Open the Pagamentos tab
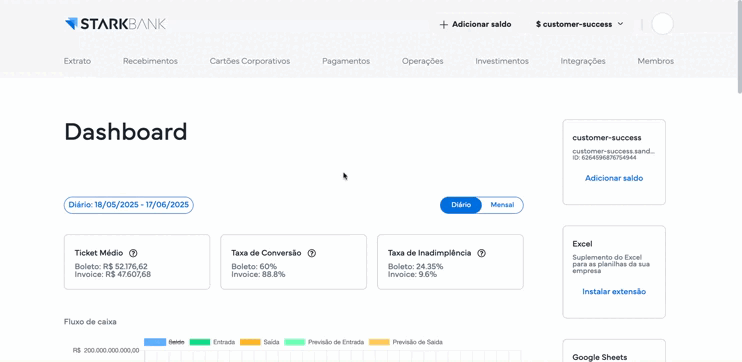The height and width of the screenshot is (362, 742). pyautogui.click(x=346, y=61)
